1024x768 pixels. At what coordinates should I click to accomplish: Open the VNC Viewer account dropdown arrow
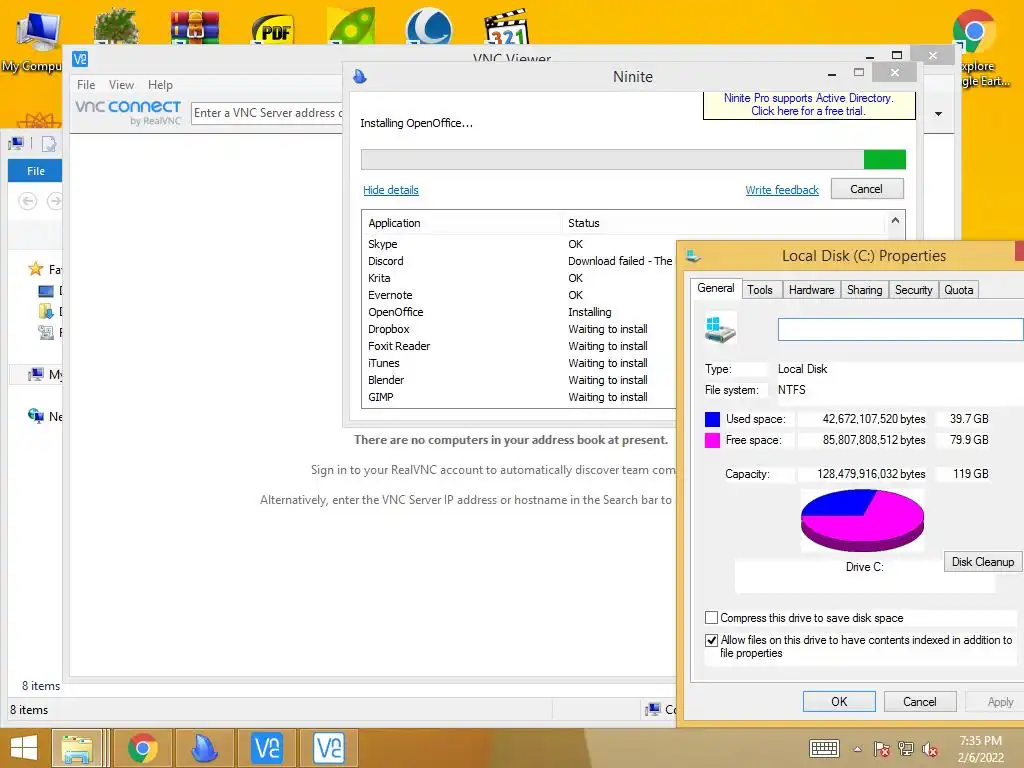coord(938,114)
